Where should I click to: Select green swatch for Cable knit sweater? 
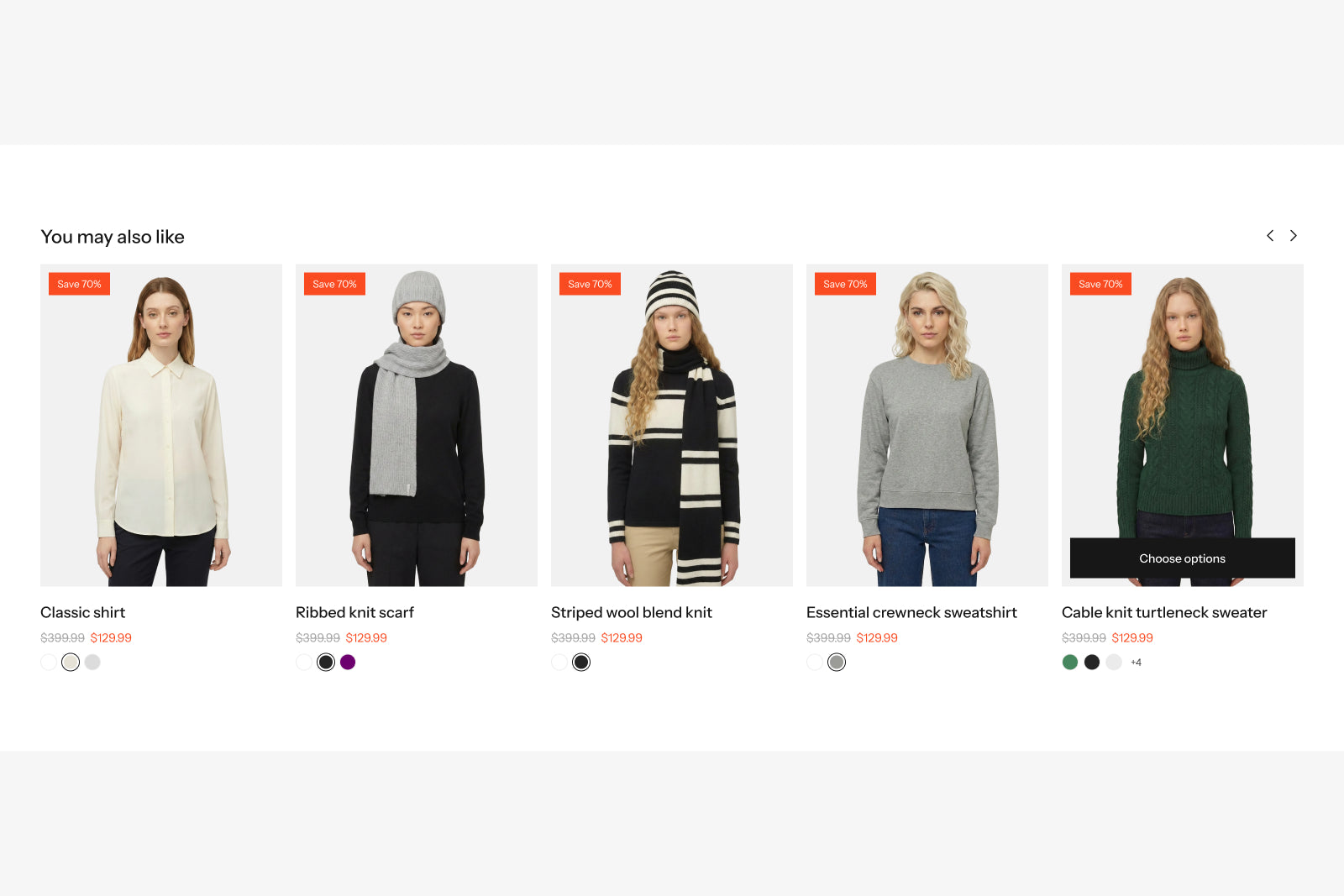coord(1070,663)
